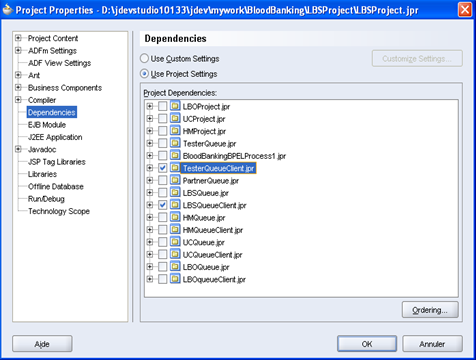Viewport: 476px width, 360px height.
Task: Check the UCQueueClient.jpr dependency checkbox
Action: pos(162,254)
